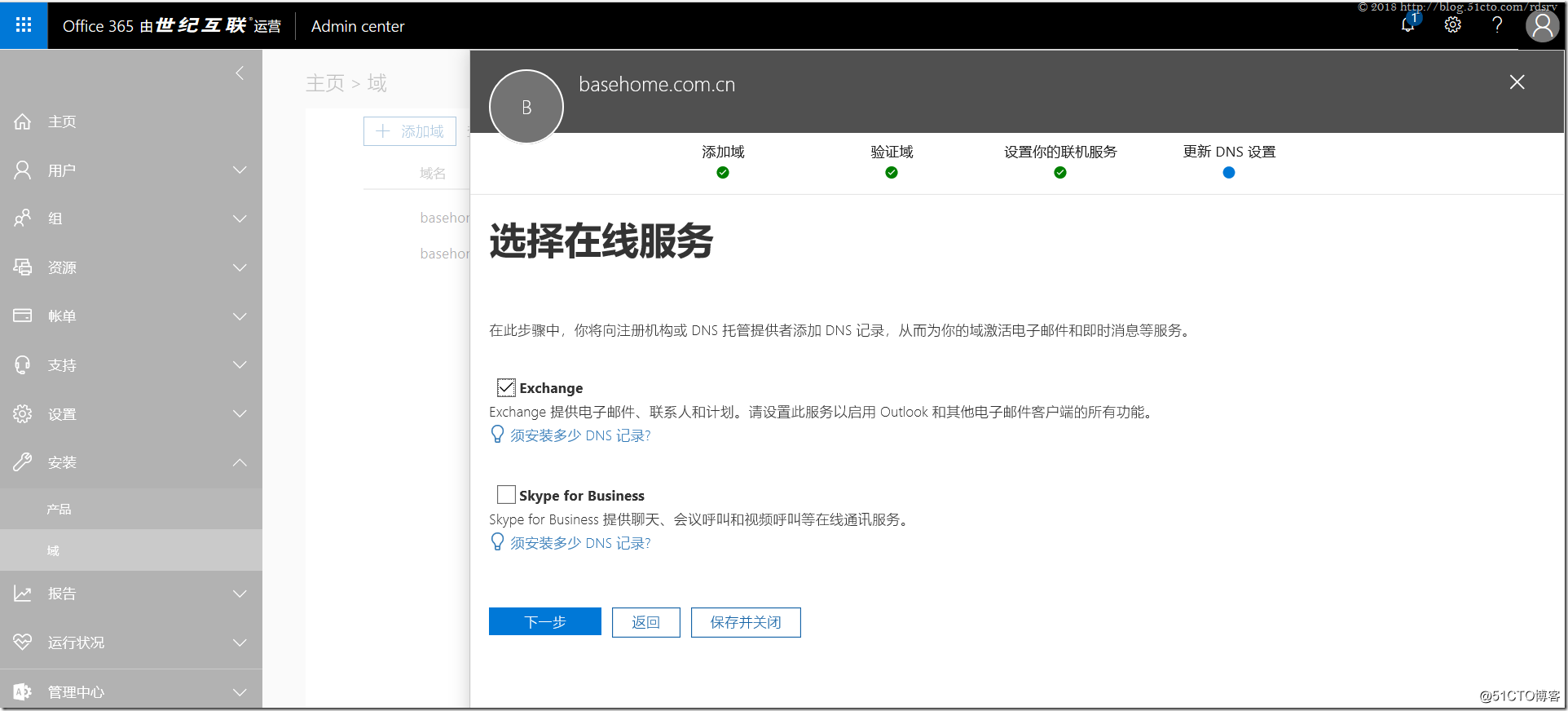Click the 下一步 button
The height and width of the screenshot is (711, 1568).
545,622
